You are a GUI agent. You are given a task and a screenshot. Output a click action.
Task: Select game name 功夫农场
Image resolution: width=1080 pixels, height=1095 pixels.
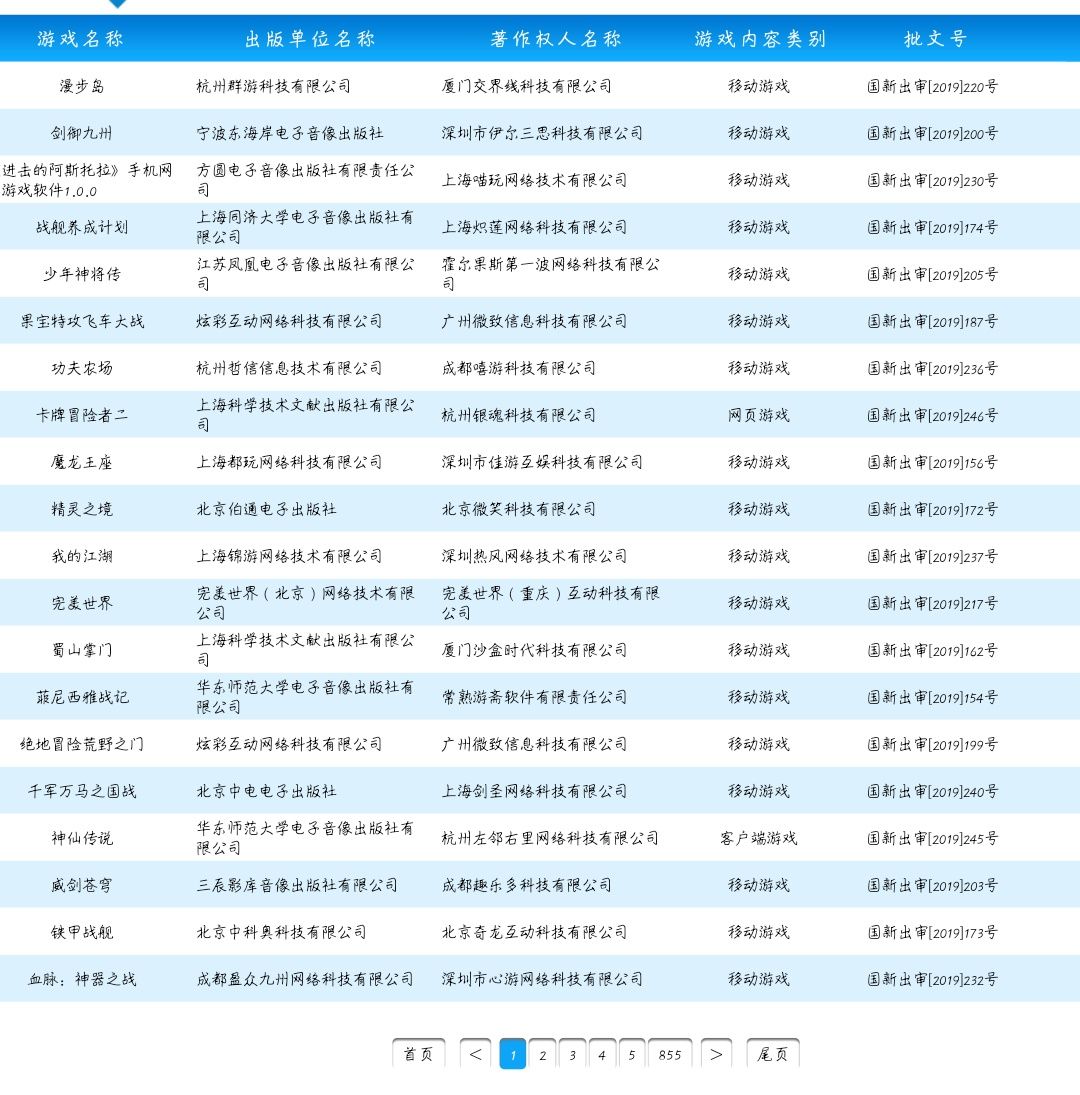[x=82, y=368]
